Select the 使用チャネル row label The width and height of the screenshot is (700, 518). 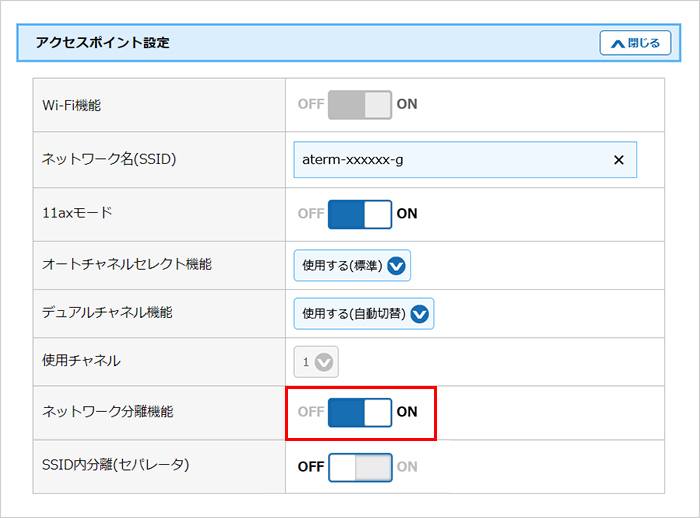click(x=81, y=361)
